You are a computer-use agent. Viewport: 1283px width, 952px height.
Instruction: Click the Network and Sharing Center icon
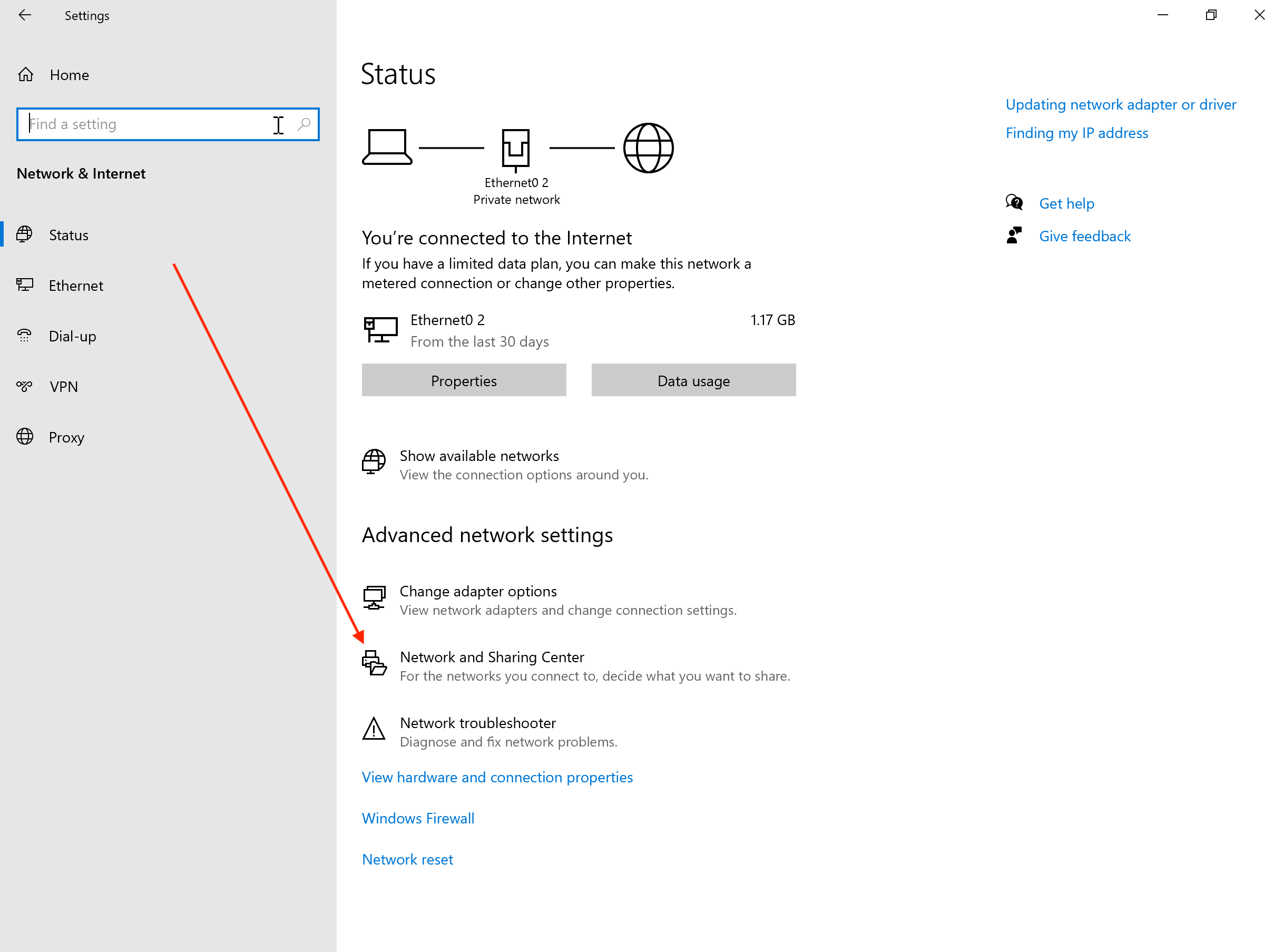click(x=374, y=663)
